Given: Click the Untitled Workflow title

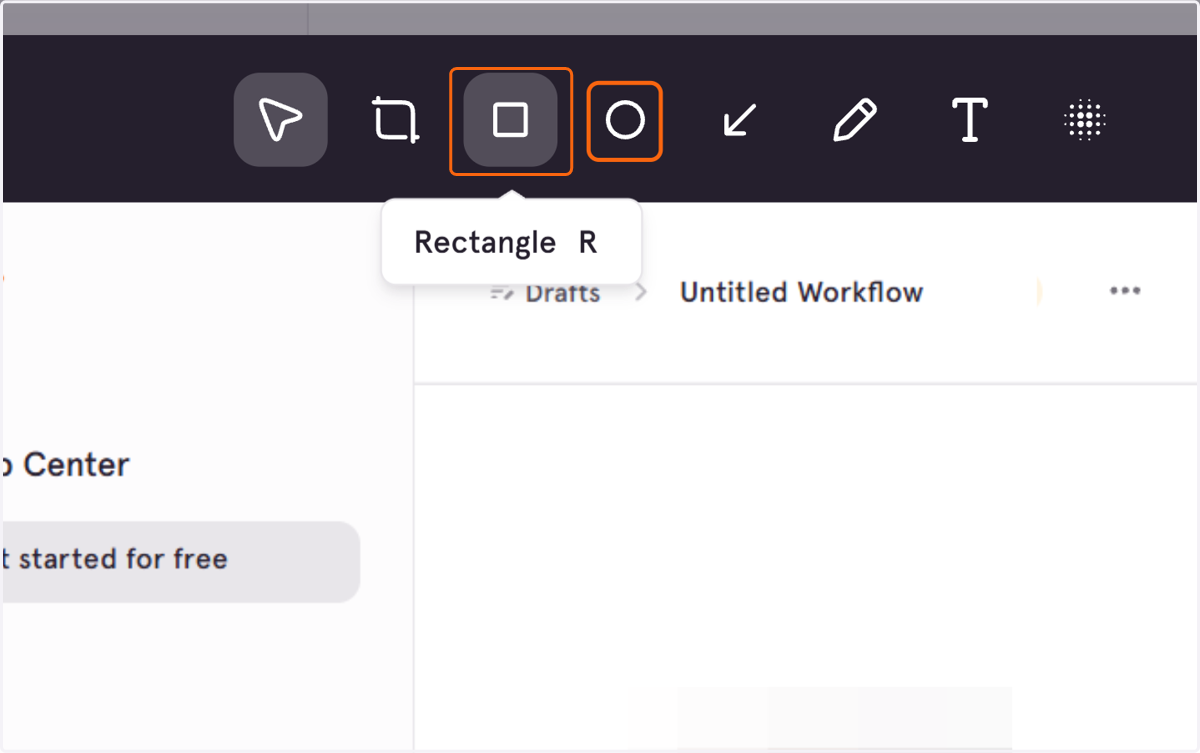Looking at the screenshot, I should coord(801,292).
